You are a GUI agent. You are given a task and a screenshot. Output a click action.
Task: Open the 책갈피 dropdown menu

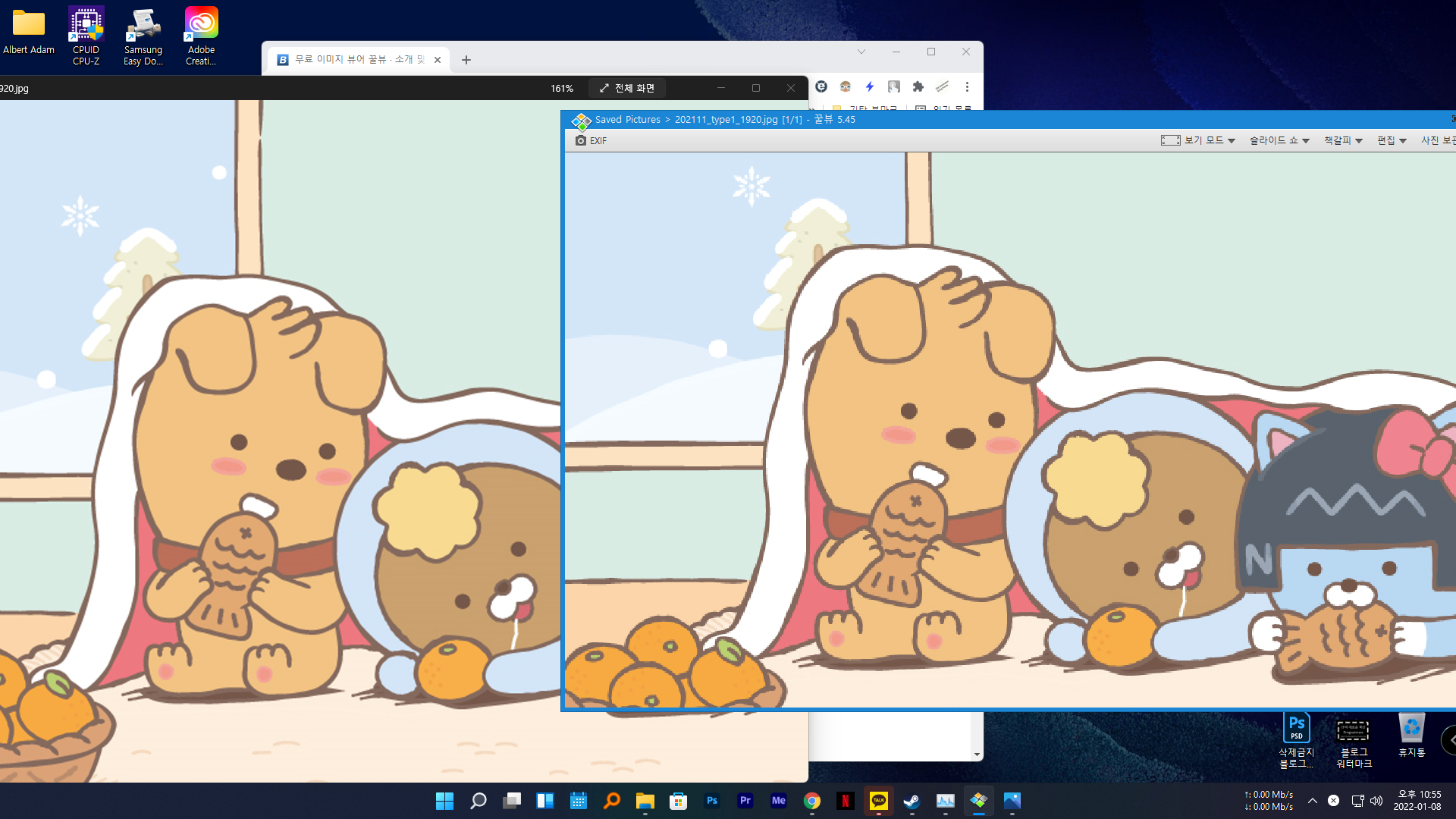(x=1343, y=141)
